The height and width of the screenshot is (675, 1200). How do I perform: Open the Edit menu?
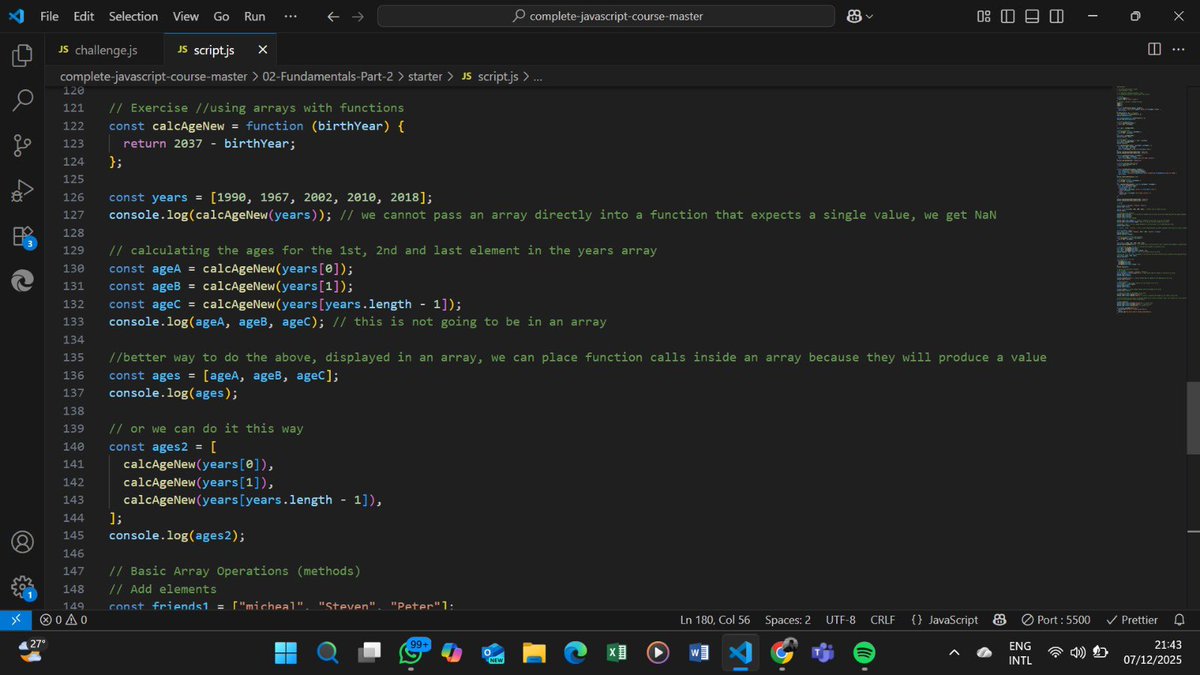[84, 16]
